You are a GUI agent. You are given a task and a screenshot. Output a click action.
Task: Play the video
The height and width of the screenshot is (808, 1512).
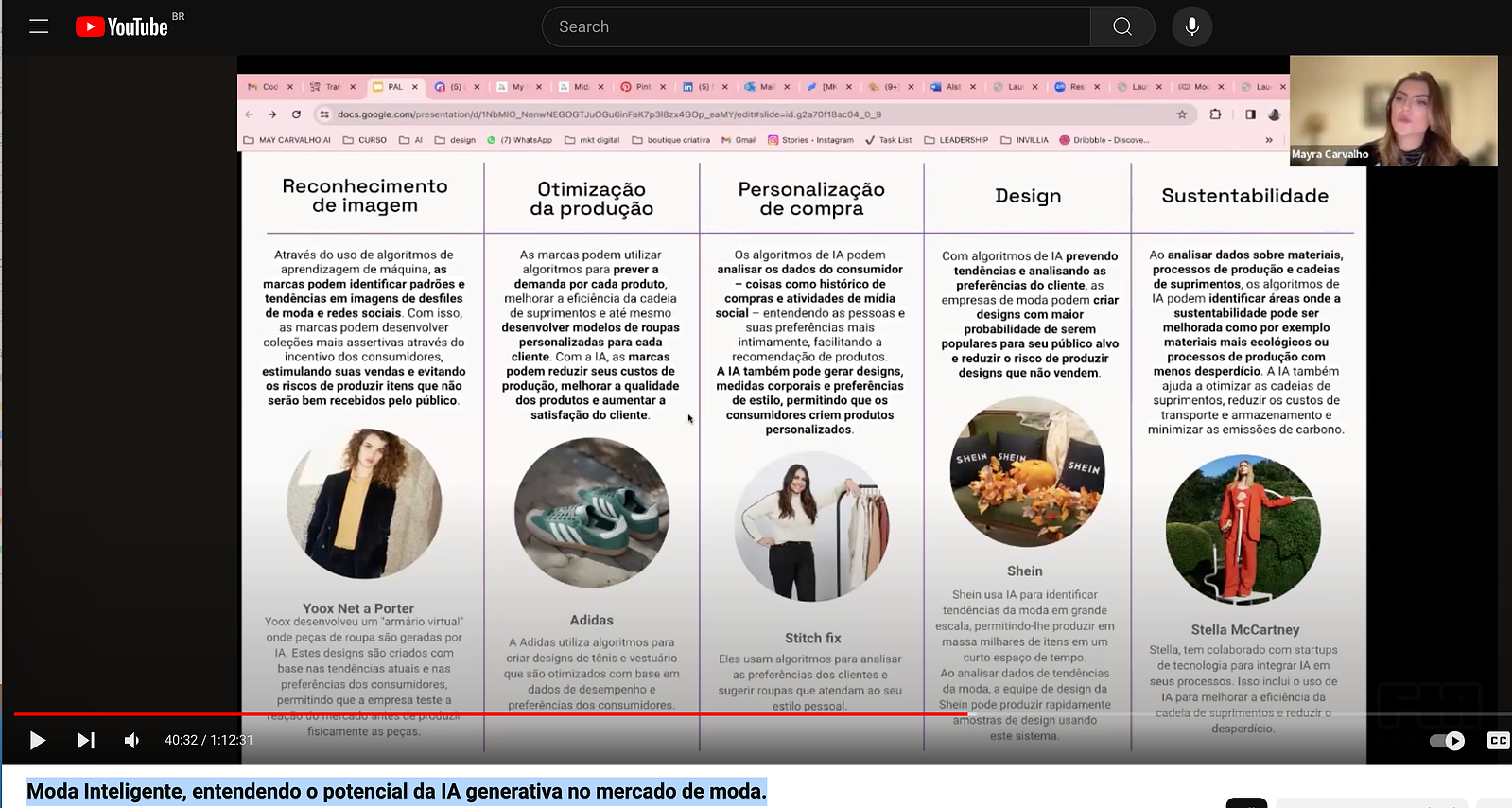click(38, 740)
